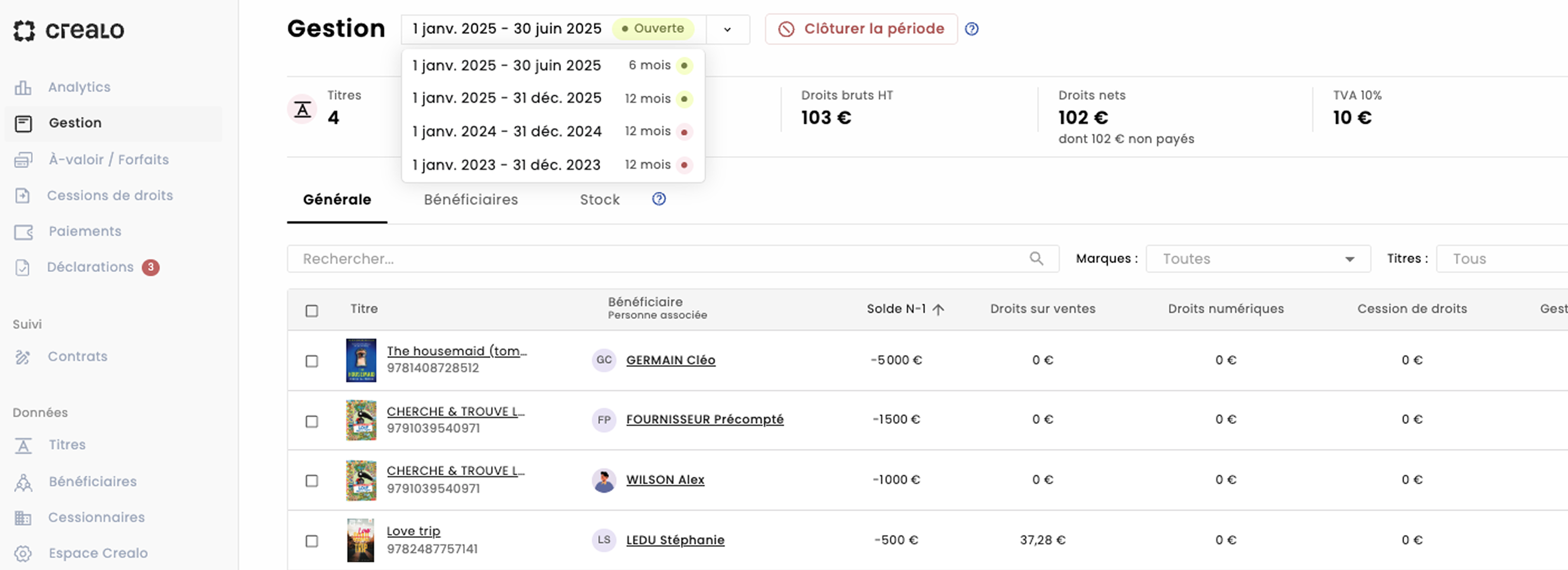Viewport: 1568px width, 570px height.
Task: Open GERMAIN Cléo beneficiary link
Action: [x=670, y=360]
